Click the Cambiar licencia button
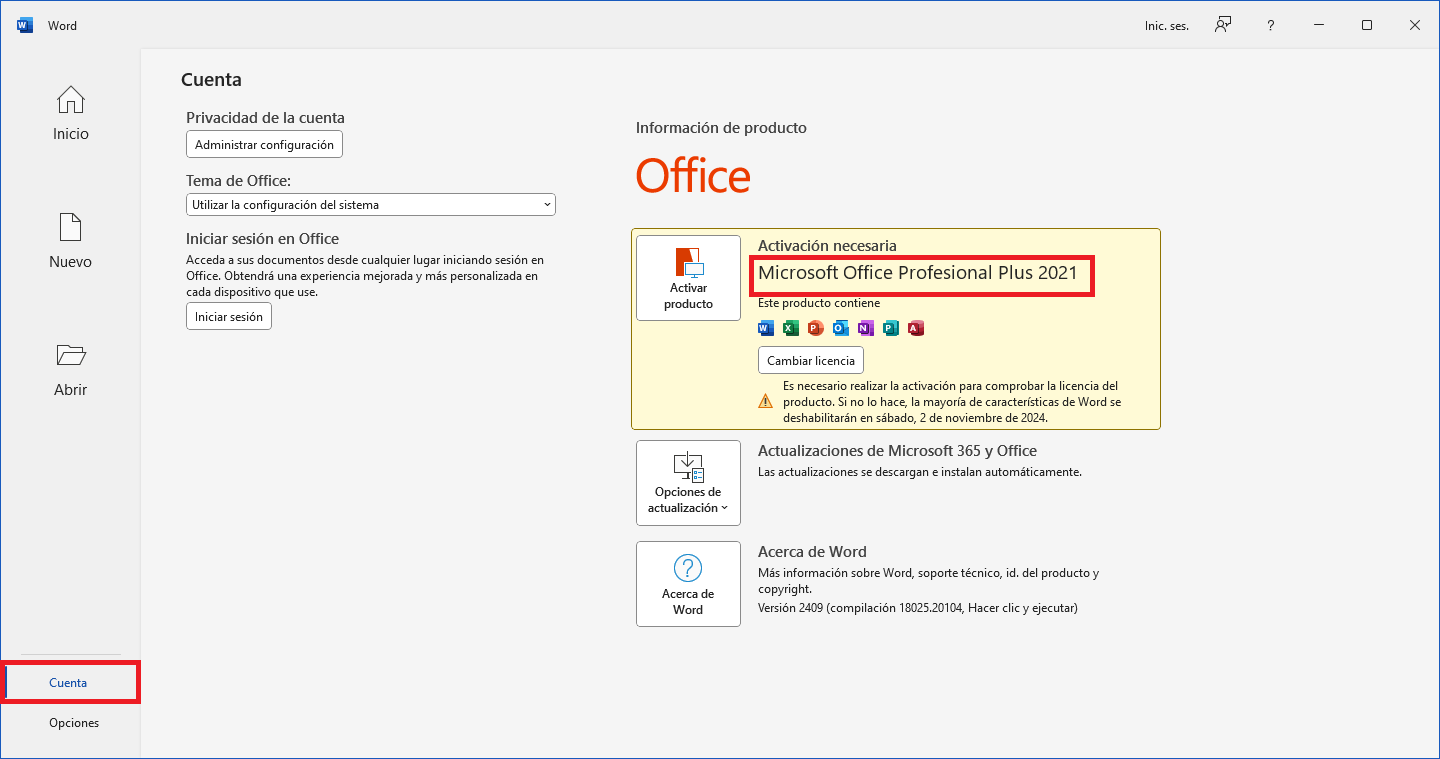Image resolution: width=1440 pixels, height=759 pixels. 810,360
